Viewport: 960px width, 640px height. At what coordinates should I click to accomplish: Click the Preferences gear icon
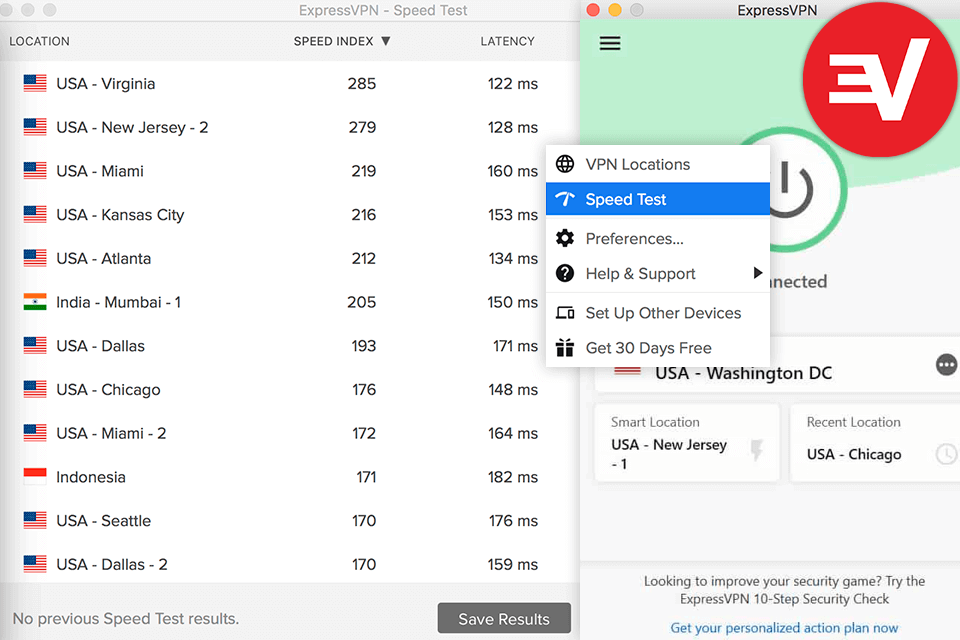coord(565,238)
